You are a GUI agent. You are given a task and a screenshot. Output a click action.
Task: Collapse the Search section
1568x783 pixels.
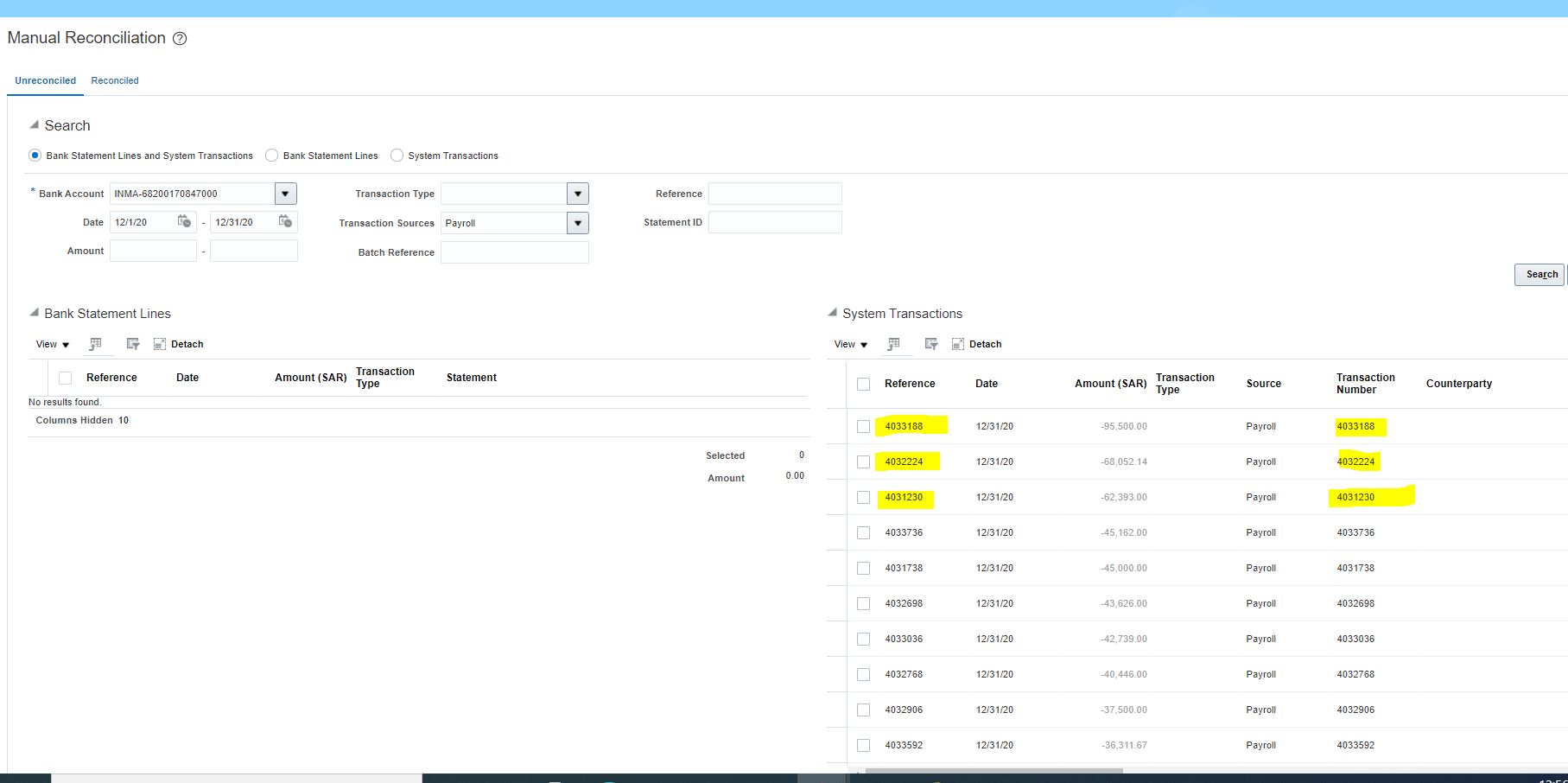coord(35,124)
